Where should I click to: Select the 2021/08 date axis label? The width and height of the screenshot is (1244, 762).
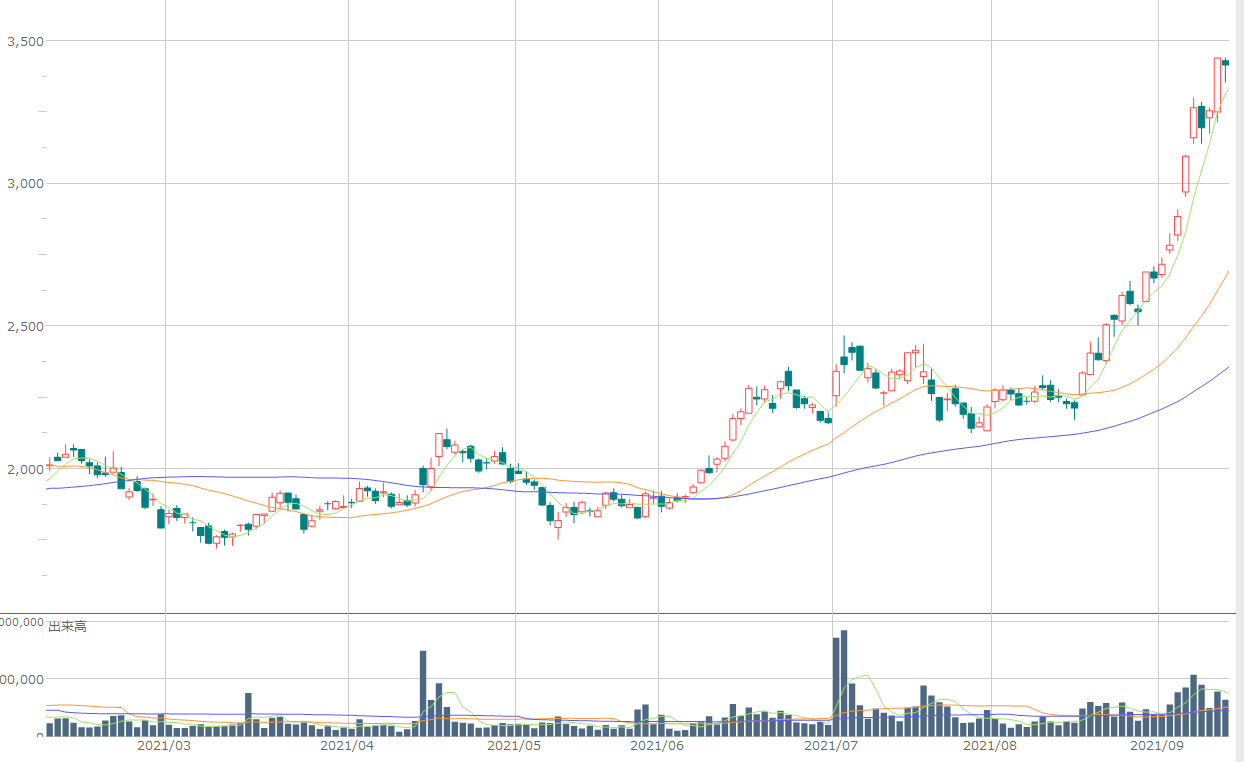click(990, 745)
